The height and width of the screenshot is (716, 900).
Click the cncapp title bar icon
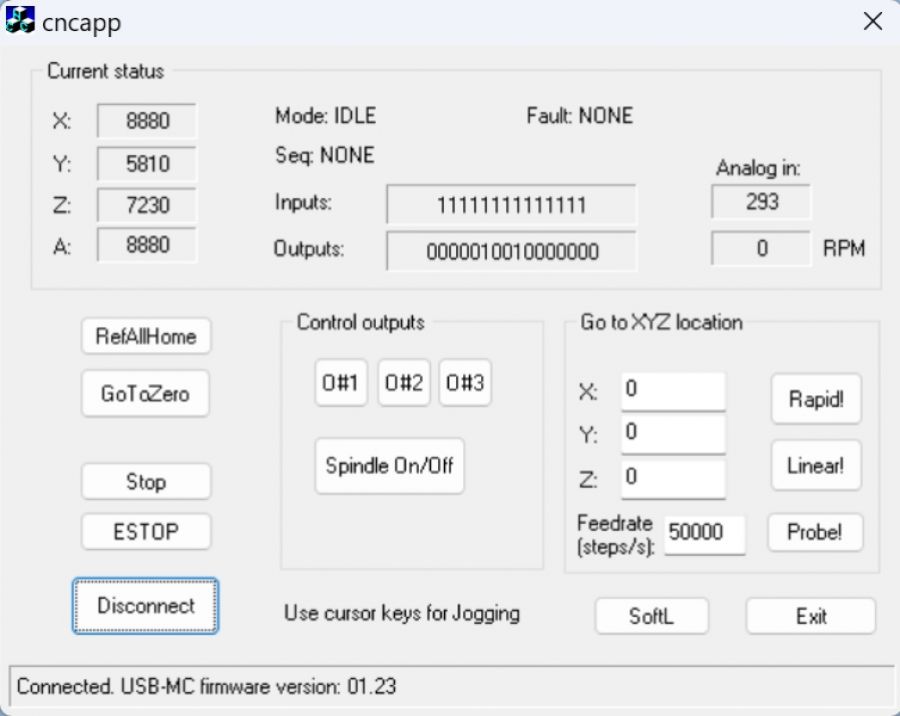(21, 21)
